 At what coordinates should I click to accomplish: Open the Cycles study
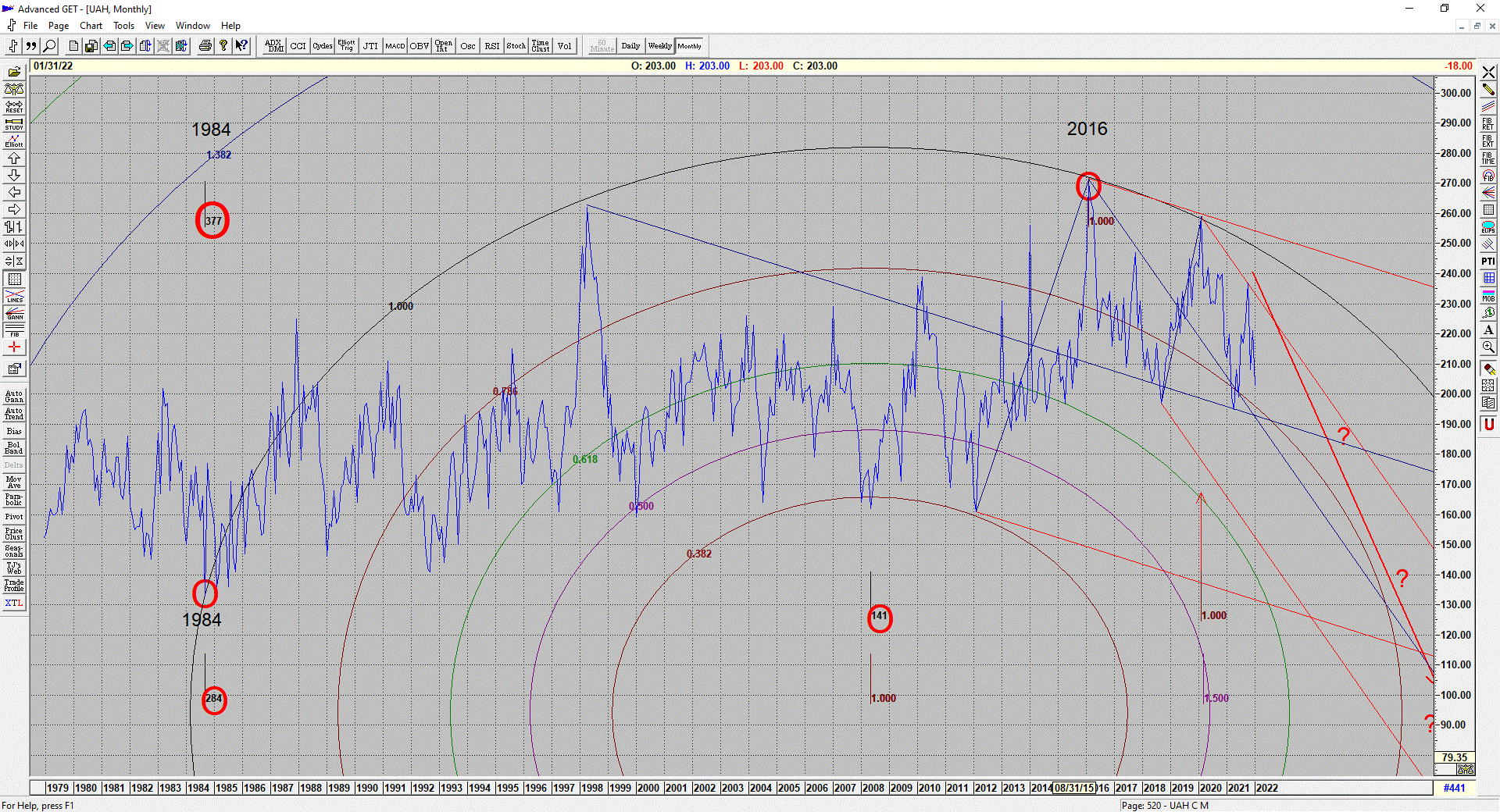click(322, 46)
